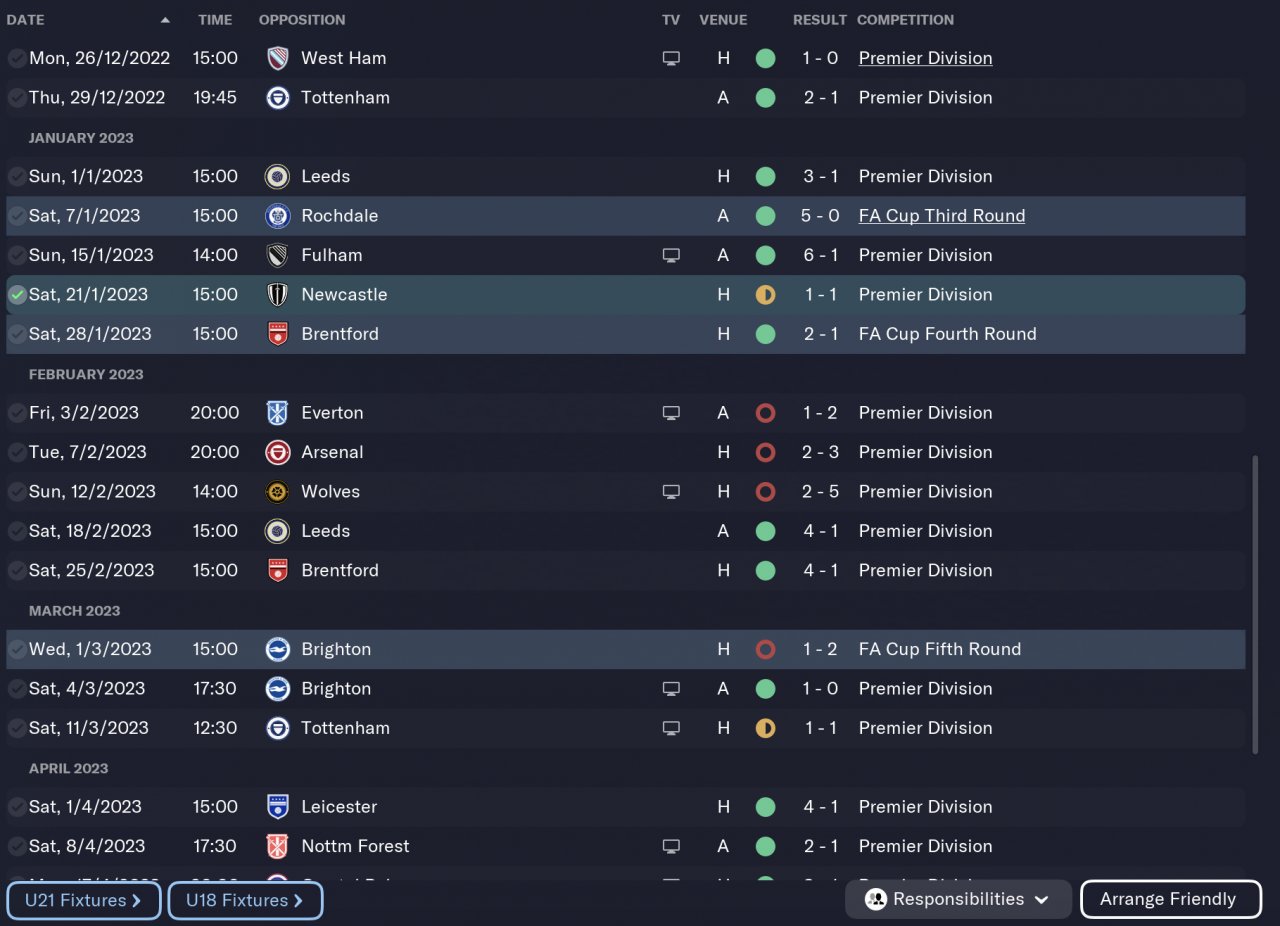Click the draw result indicator for Tottenham home
Image resolution: width=1280 pixels, height=926 pixels.
(x=765, y=728)
